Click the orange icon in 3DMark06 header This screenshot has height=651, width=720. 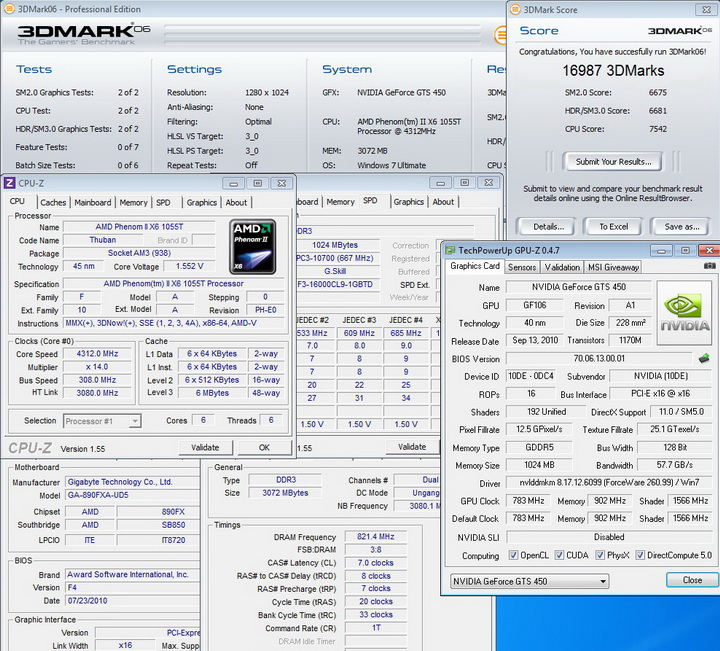[500, 35]
